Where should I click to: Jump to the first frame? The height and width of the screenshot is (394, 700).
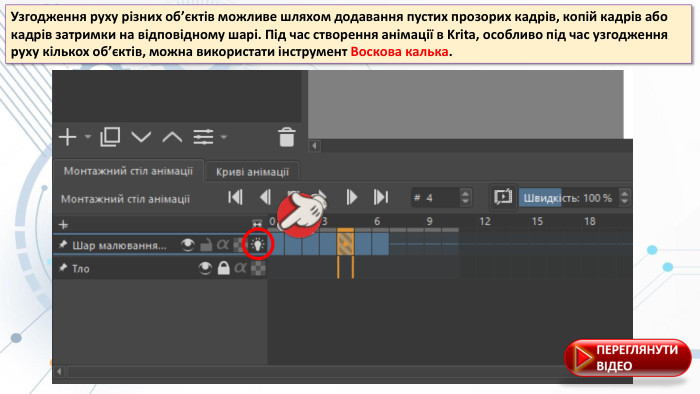(x=235, y=197)
